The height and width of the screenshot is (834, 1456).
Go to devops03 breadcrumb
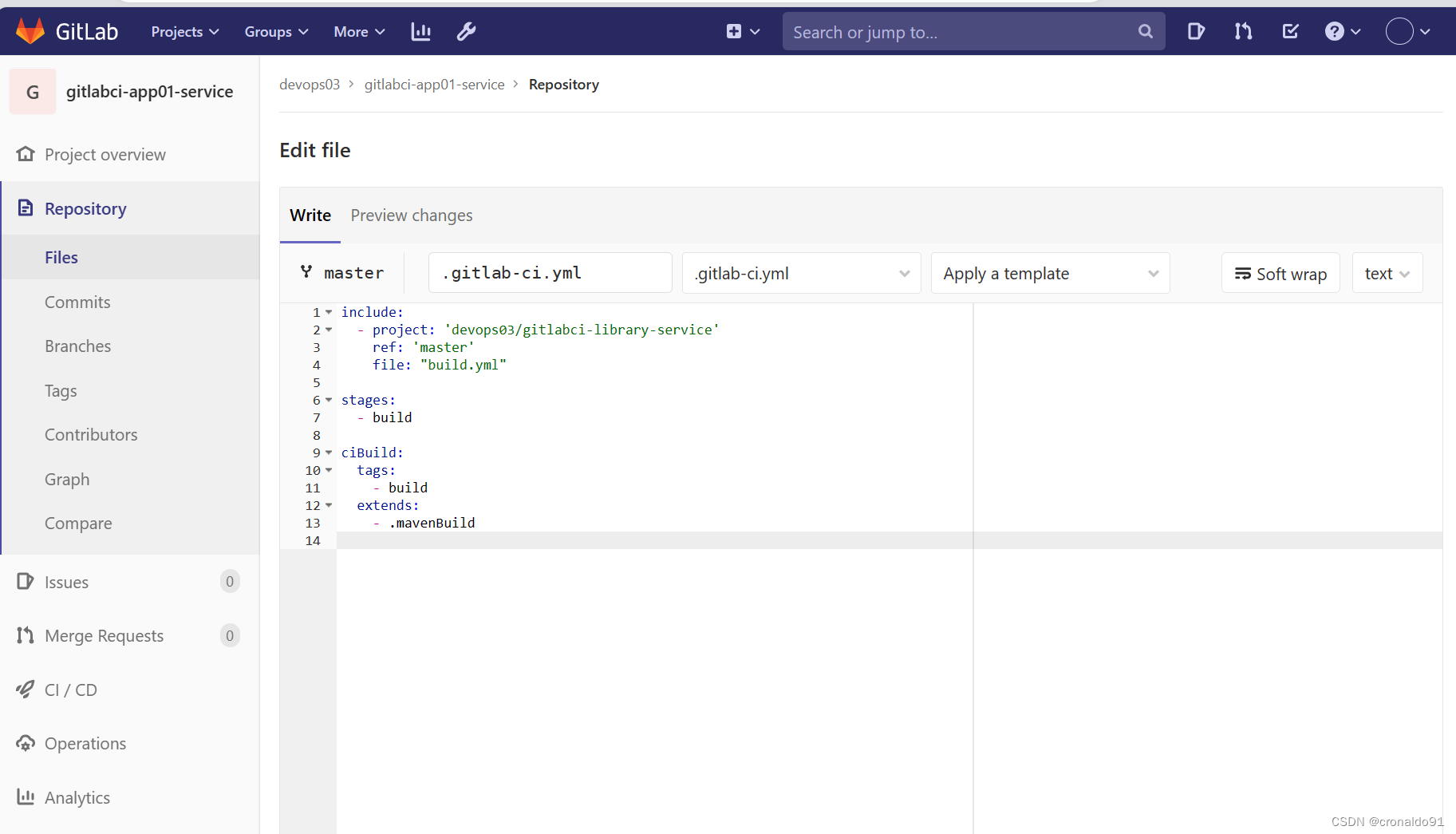tap(310, 84)
